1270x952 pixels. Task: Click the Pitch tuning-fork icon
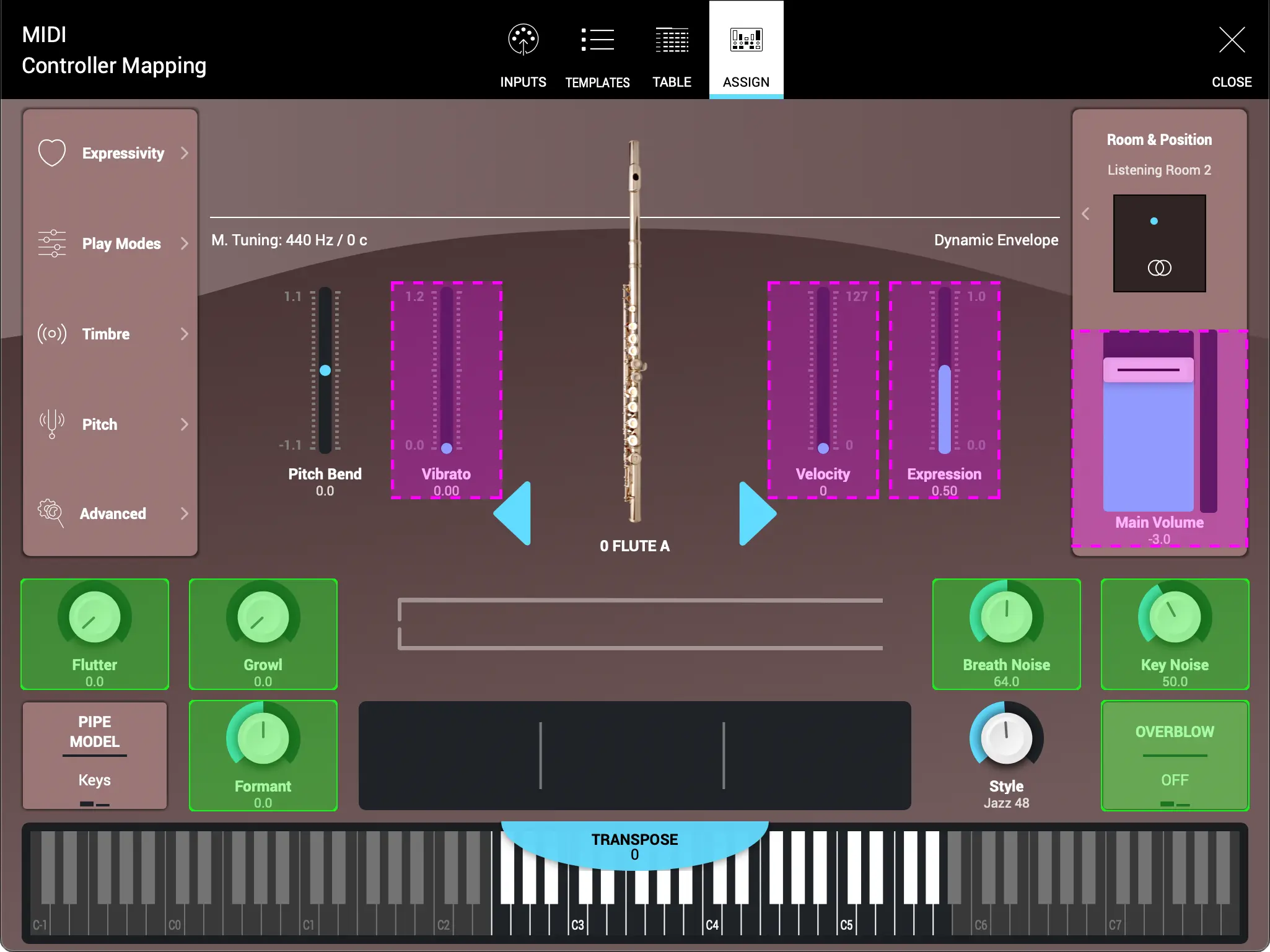[x=52, y=424]
